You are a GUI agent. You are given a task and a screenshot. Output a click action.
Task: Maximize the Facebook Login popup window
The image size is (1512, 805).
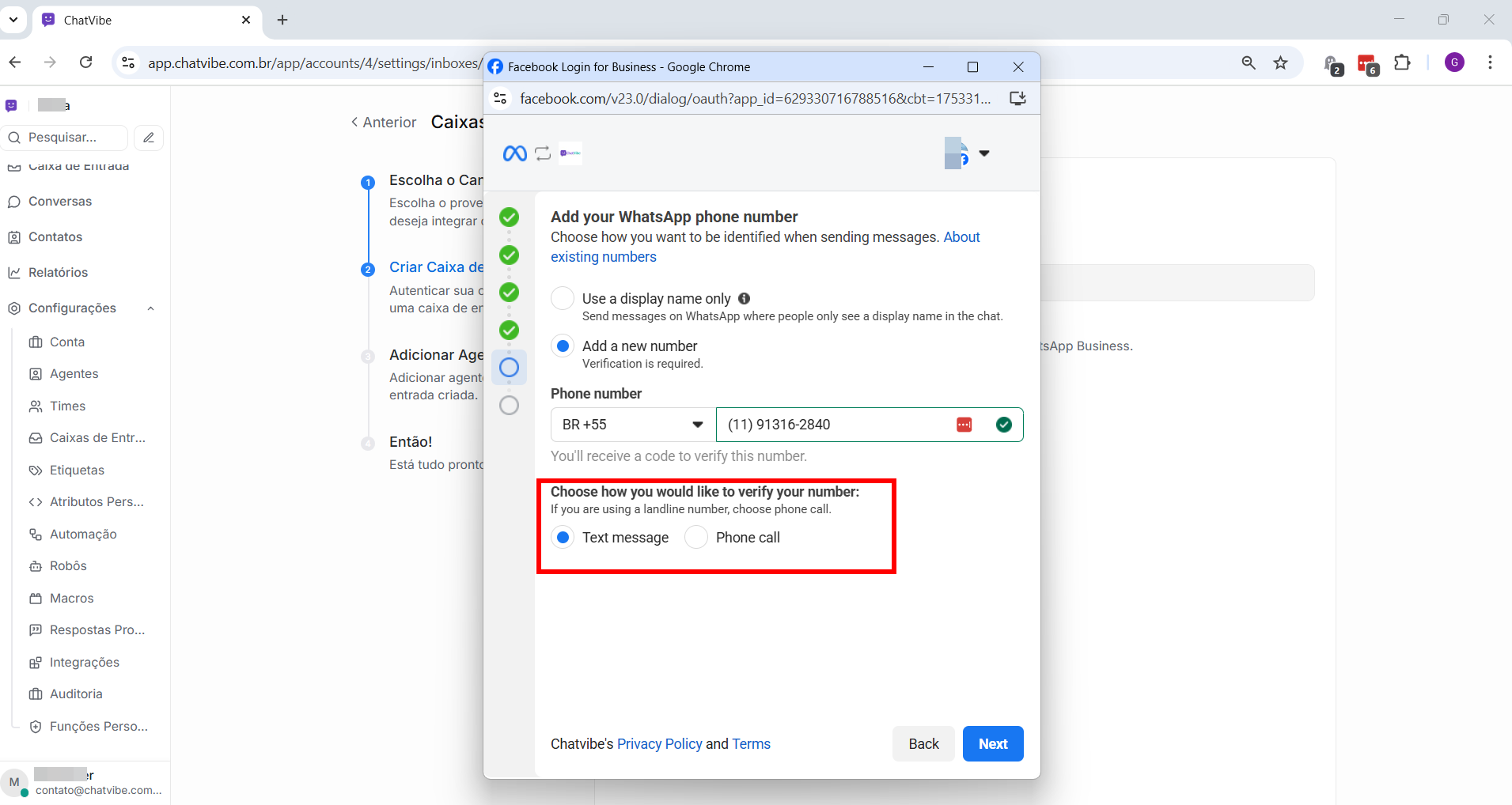pyautogui.click(x=972, y=67)
